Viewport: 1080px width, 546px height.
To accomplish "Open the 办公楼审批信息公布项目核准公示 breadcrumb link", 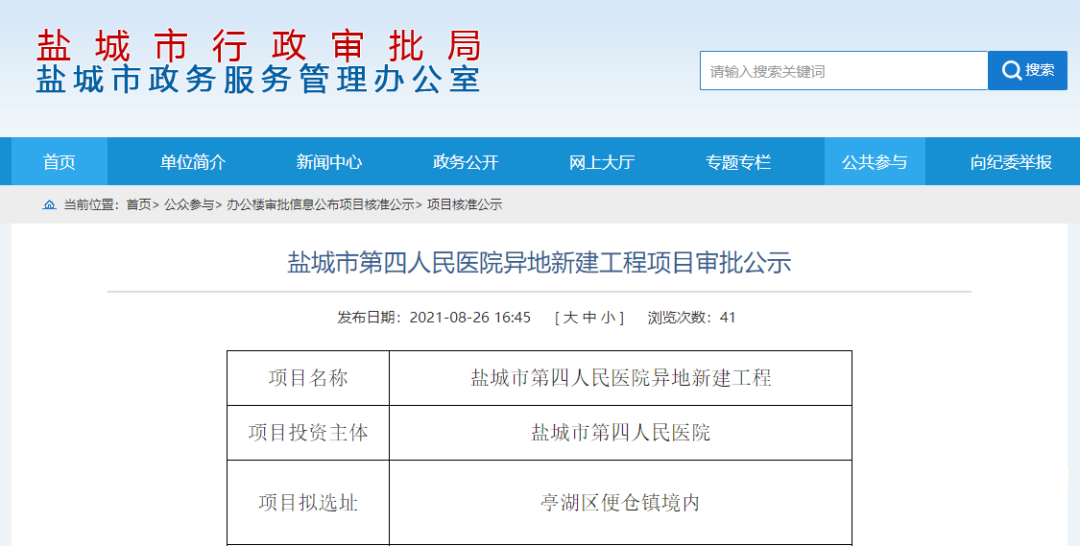I will [320, 205].
